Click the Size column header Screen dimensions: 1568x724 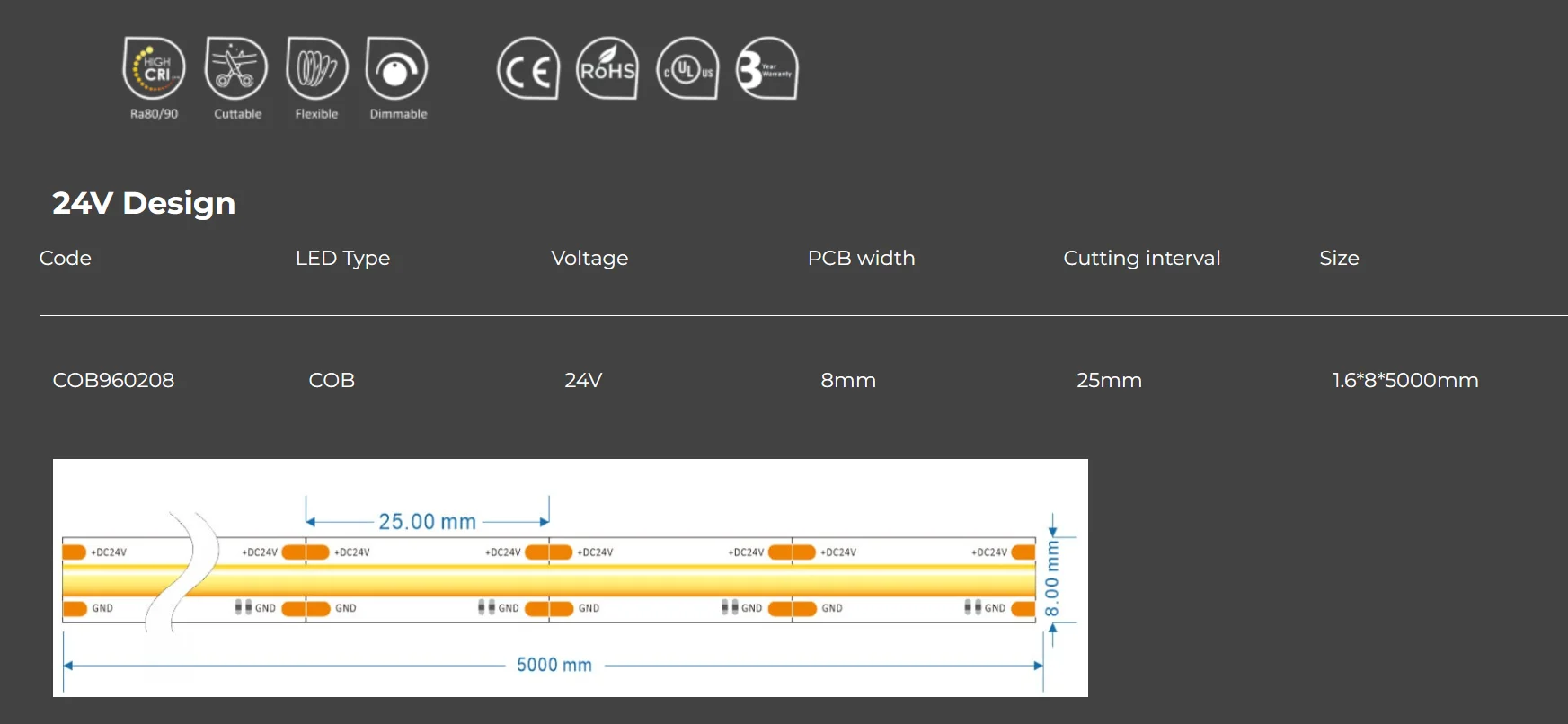pos(1339,259)
